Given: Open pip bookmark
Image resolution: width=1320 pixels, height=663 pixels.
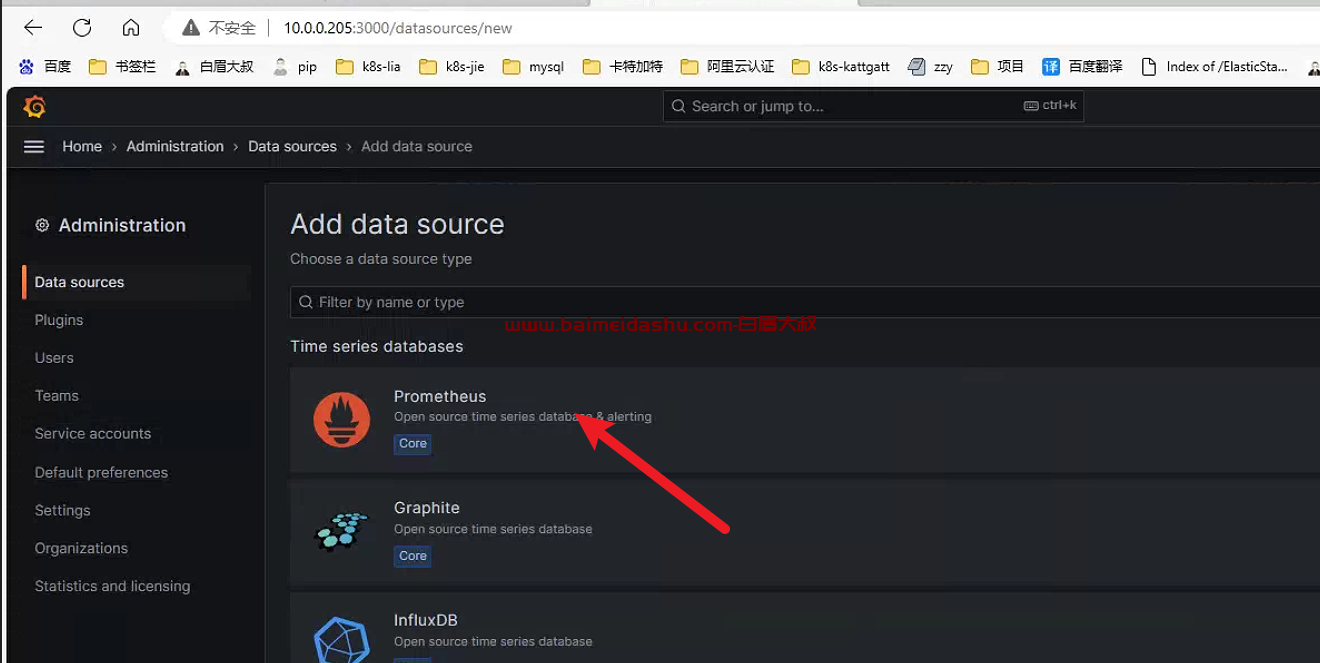Looking at the screenshot, I should (x=295, y=67).
